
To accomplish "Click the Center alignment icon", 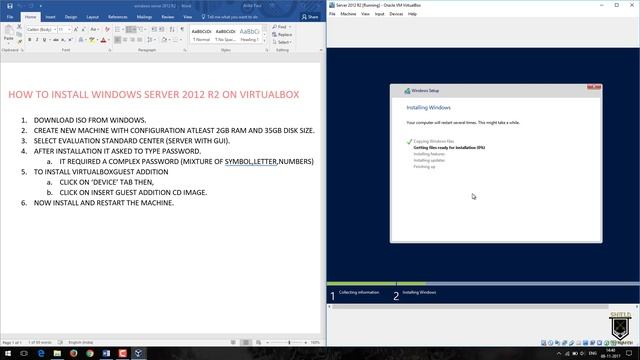I will (x=125, y=40).
